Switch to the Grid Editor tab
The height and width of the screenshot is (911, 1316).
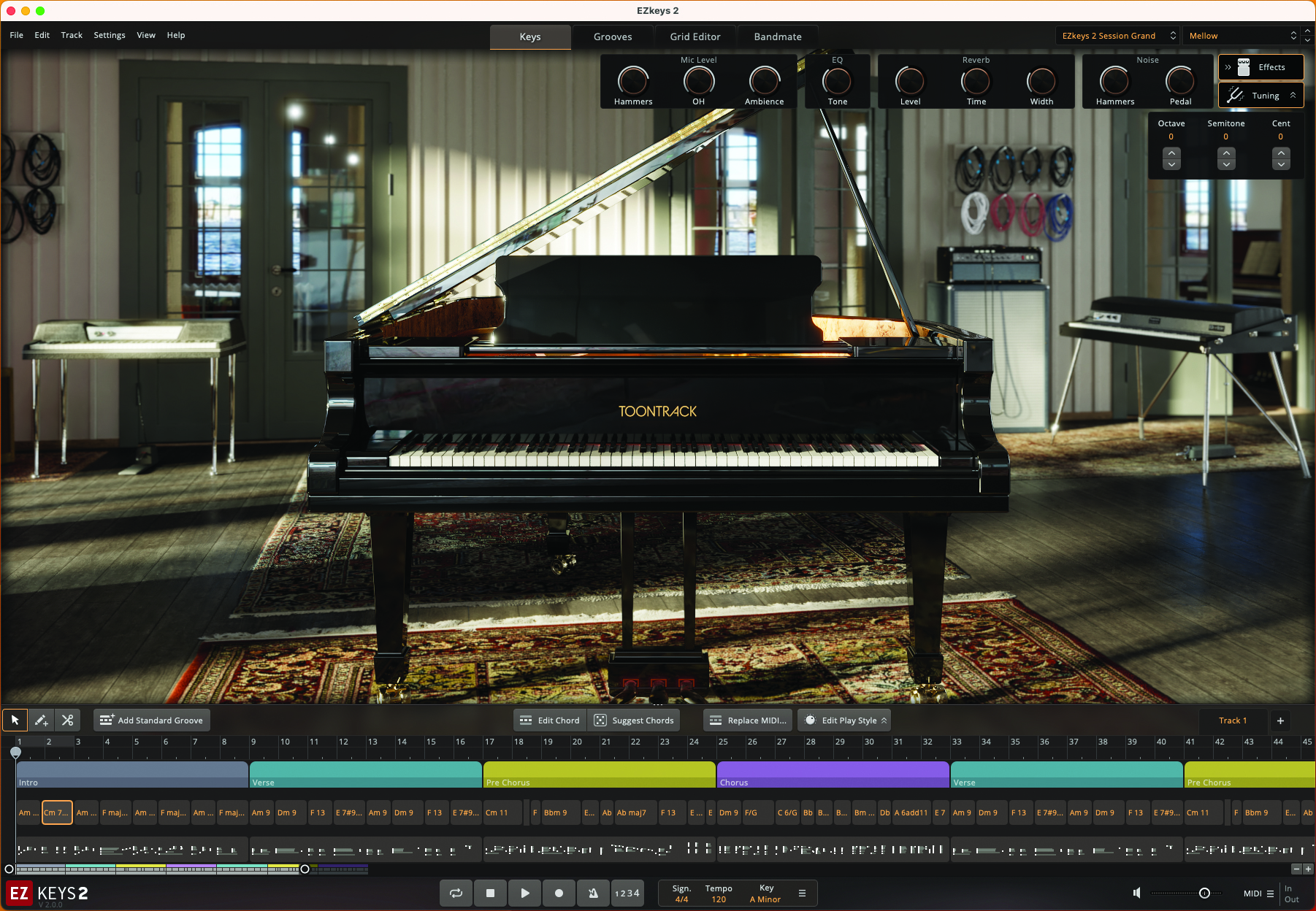695,36
